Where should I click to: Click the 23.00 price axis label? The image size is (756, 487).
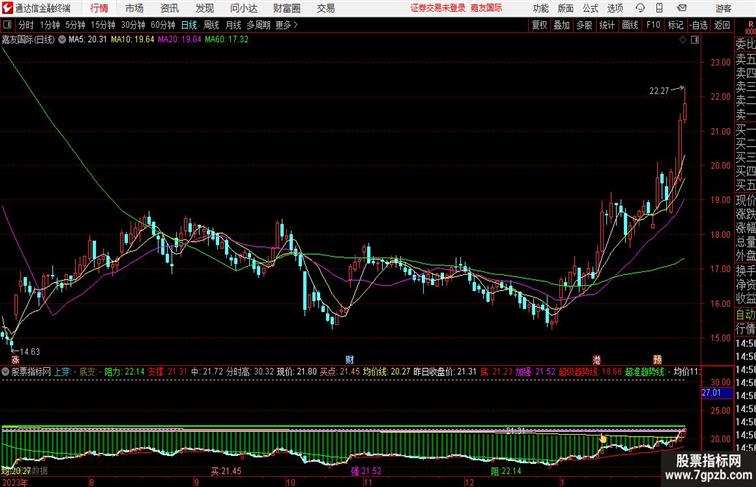(720, 62)
